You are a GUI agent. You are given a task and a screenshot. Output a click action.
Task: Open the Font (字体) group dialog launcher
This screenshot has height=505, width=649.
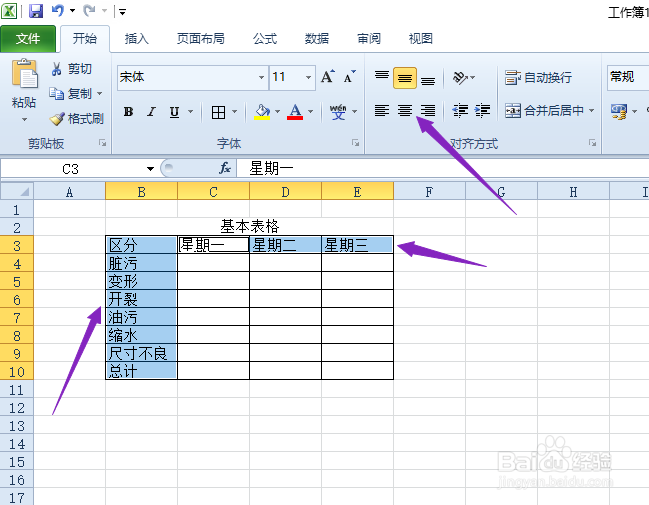(x=355, y=143)
